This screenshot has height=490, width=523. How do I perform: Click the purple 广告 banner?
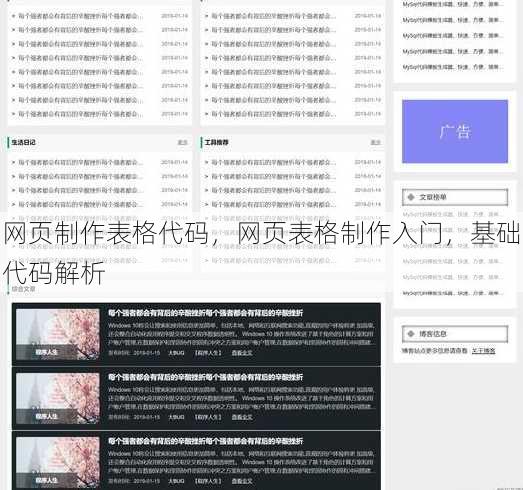(x=455, y=131)
